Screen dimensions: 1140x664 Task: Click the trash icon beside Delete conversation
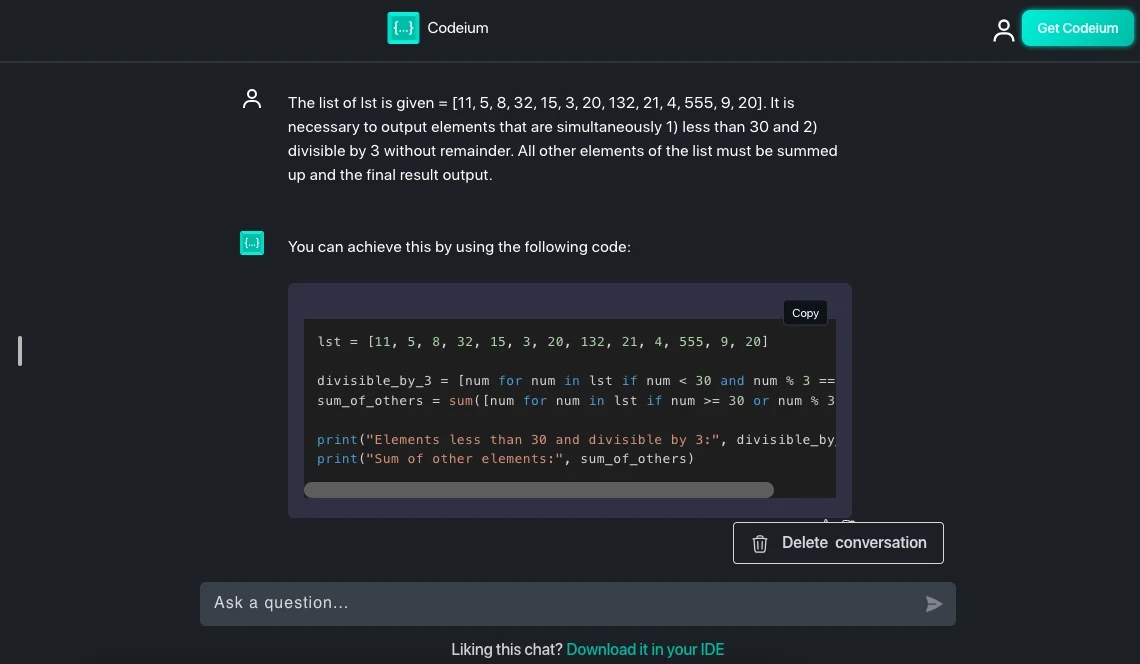(760, 543)
